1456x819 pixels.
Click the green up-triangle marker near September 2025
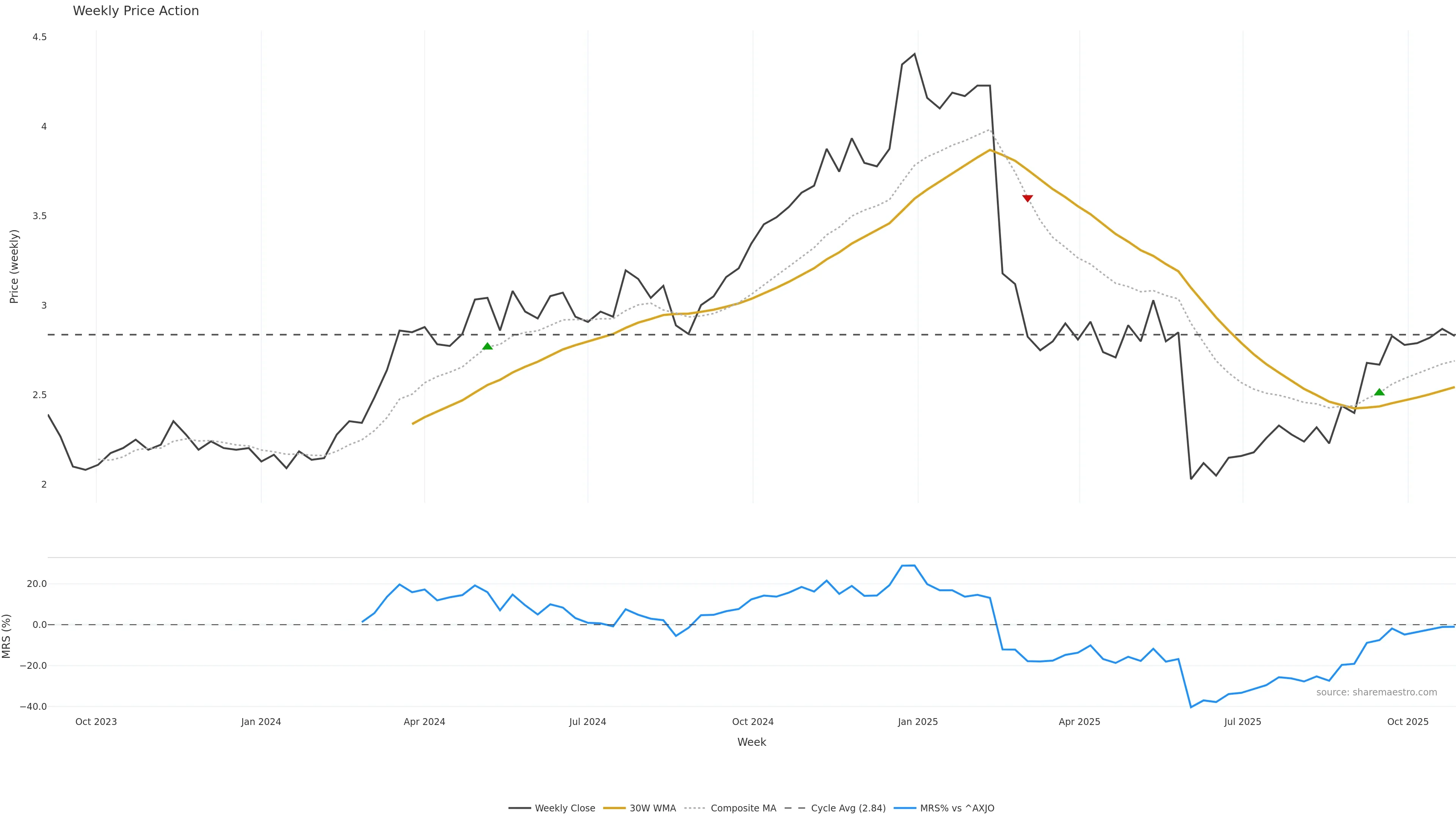pyautogui.click(x=1379, y=392)
